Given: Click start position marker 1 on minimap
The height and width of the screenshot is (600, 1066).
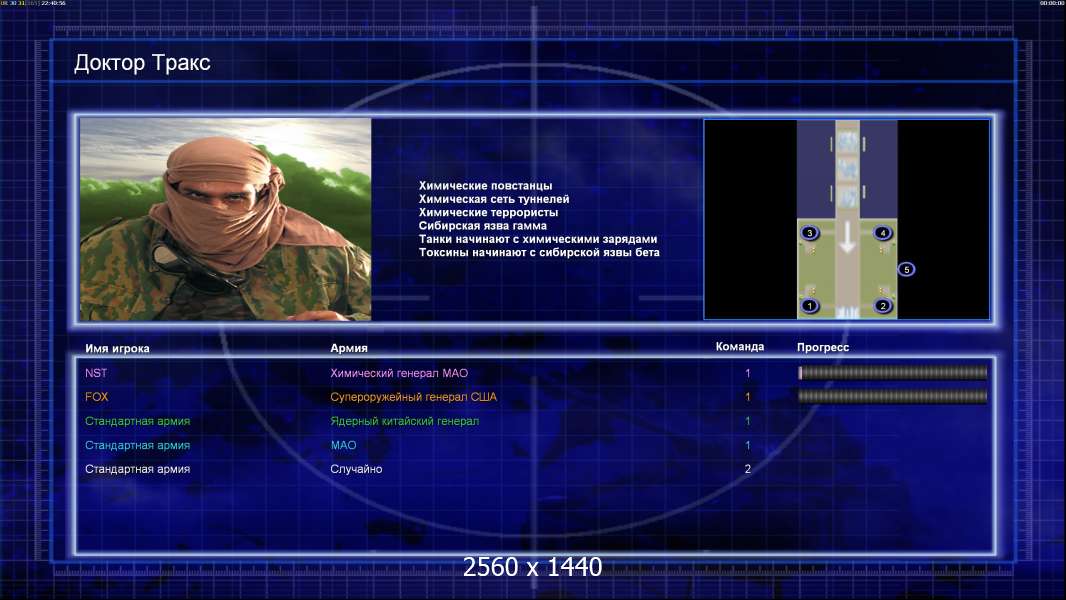Looking at the screenshot, I should 809,306.
